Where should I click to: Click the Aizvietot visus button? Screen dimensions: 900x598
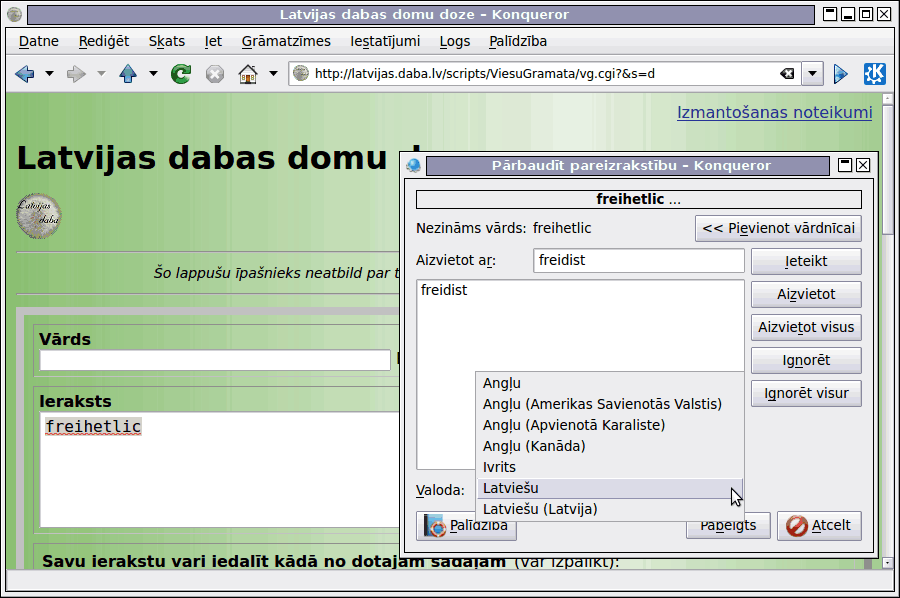tap(806, 327)
